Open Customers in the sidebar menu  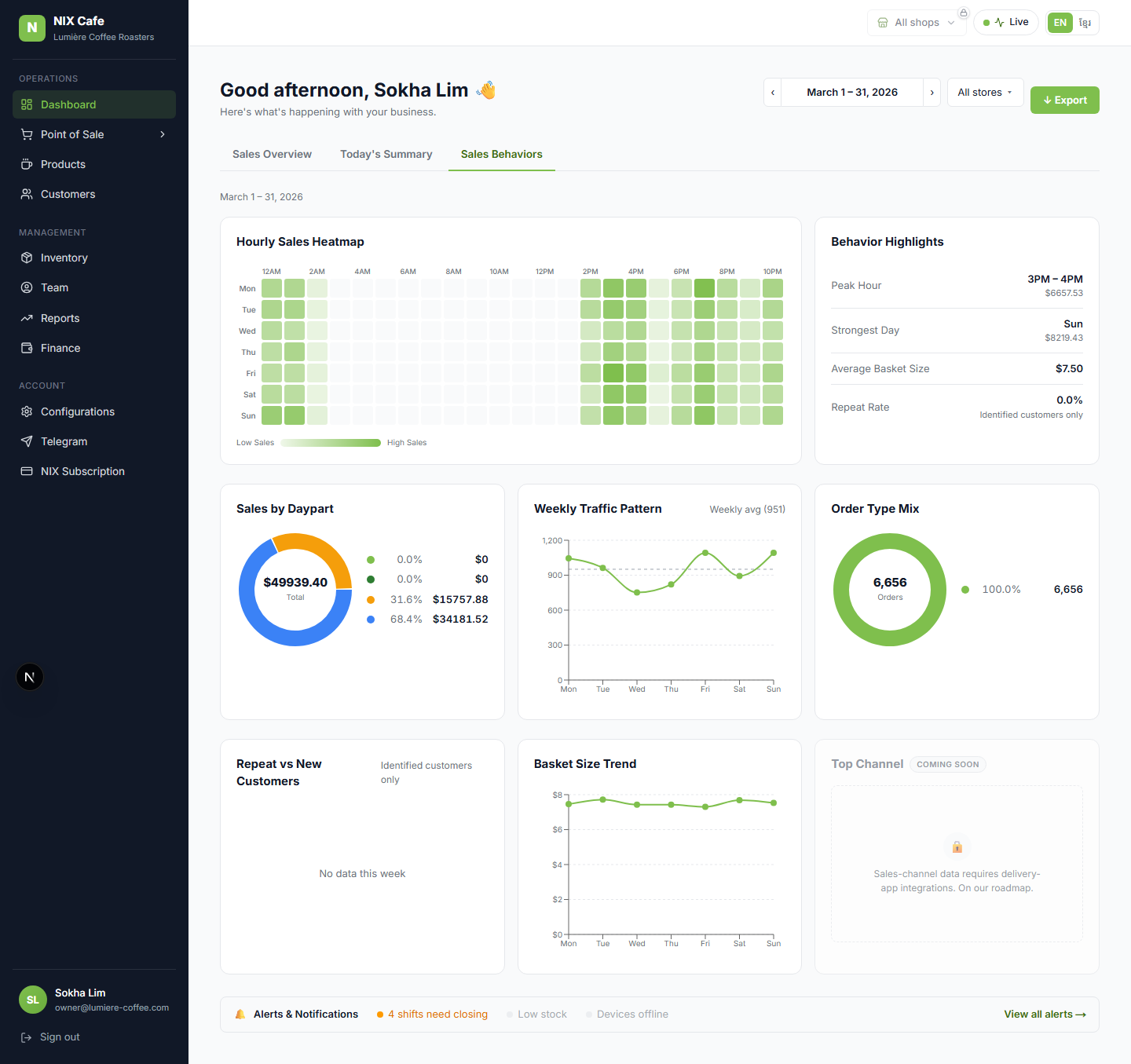[94, 194]
